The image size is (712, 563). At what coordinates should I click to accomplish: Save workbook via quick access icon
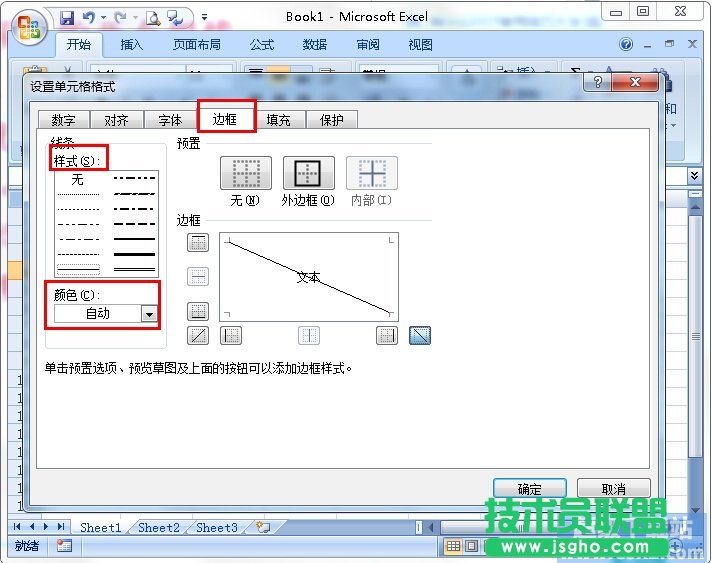67,18
